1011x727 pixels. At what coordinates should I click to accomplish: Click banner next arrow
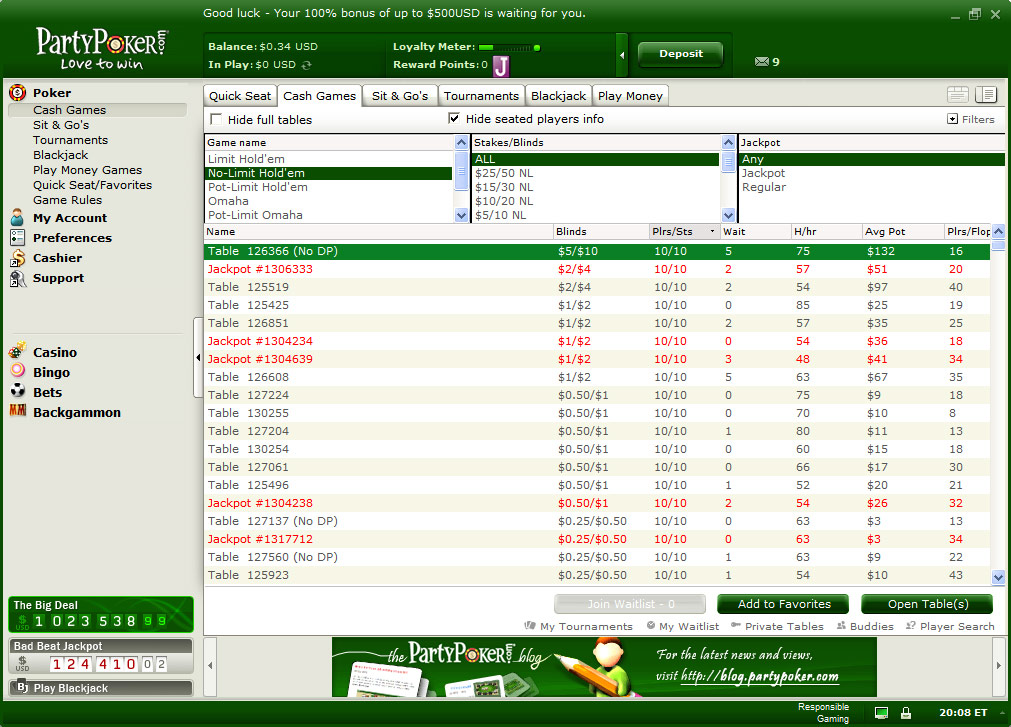tap(999, 666)
